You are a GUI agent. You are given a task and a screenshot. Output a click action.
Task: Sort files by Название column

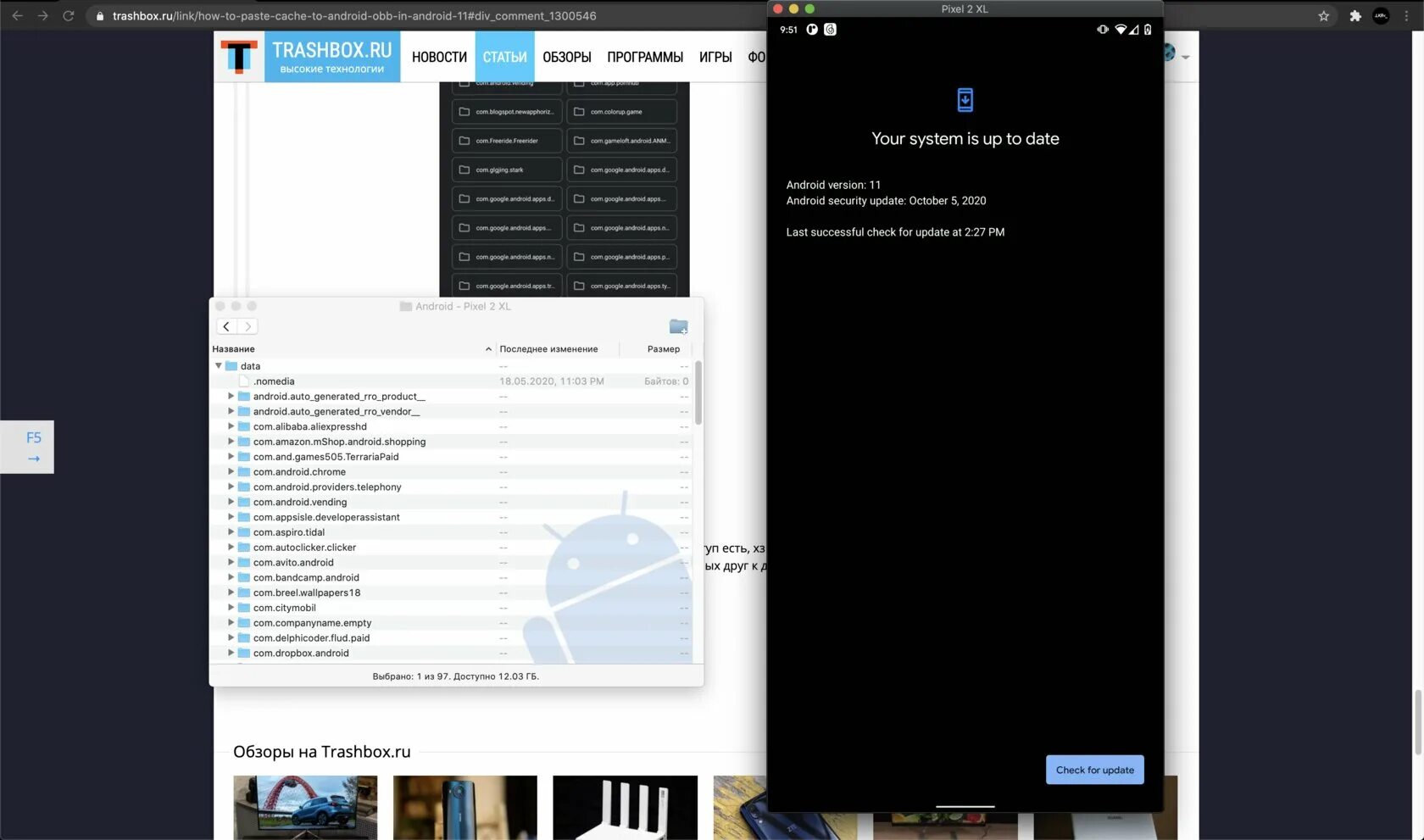(353, 349)
